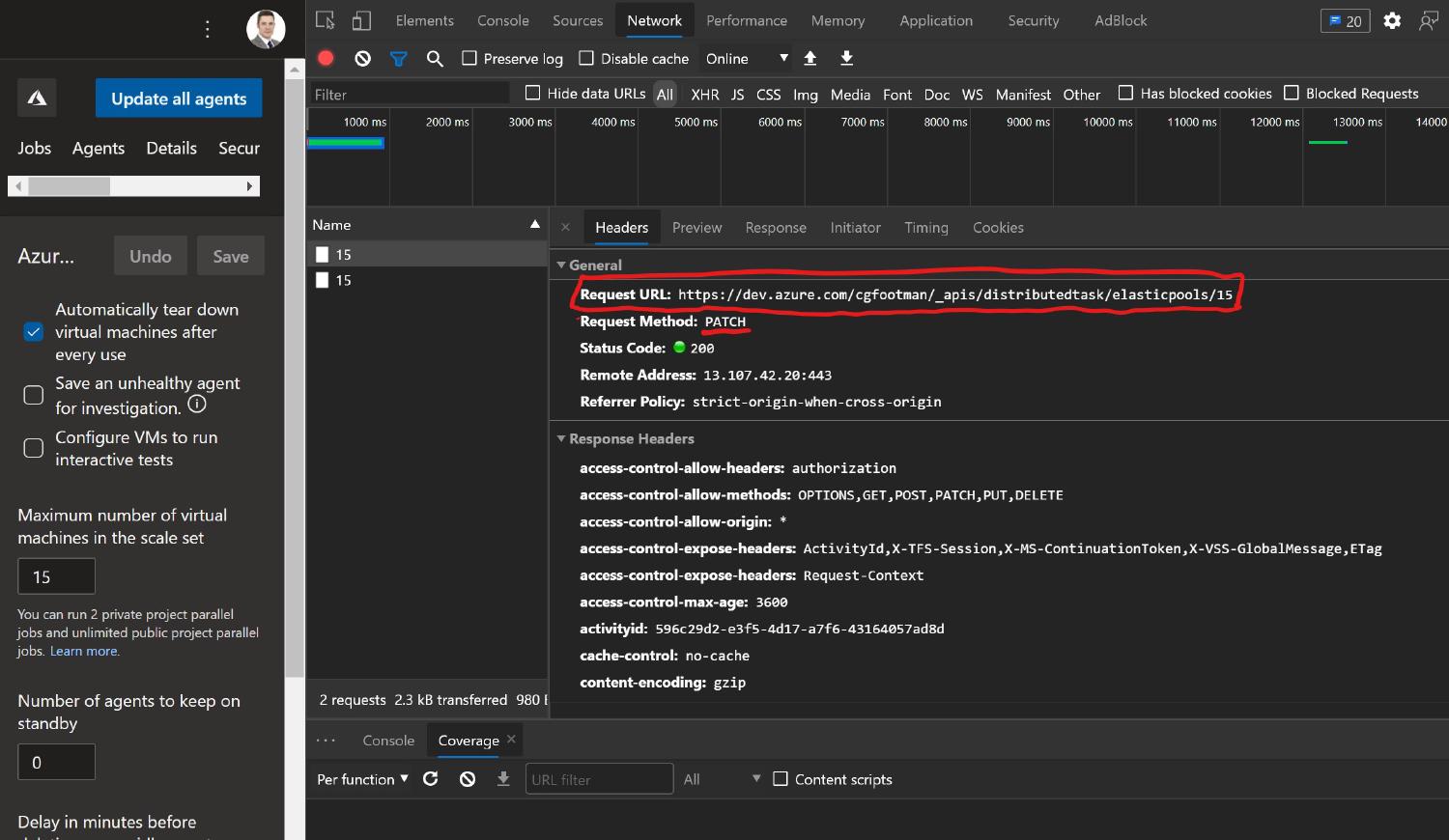
Task: Click the red record network log icon
Action: [327, 59]
